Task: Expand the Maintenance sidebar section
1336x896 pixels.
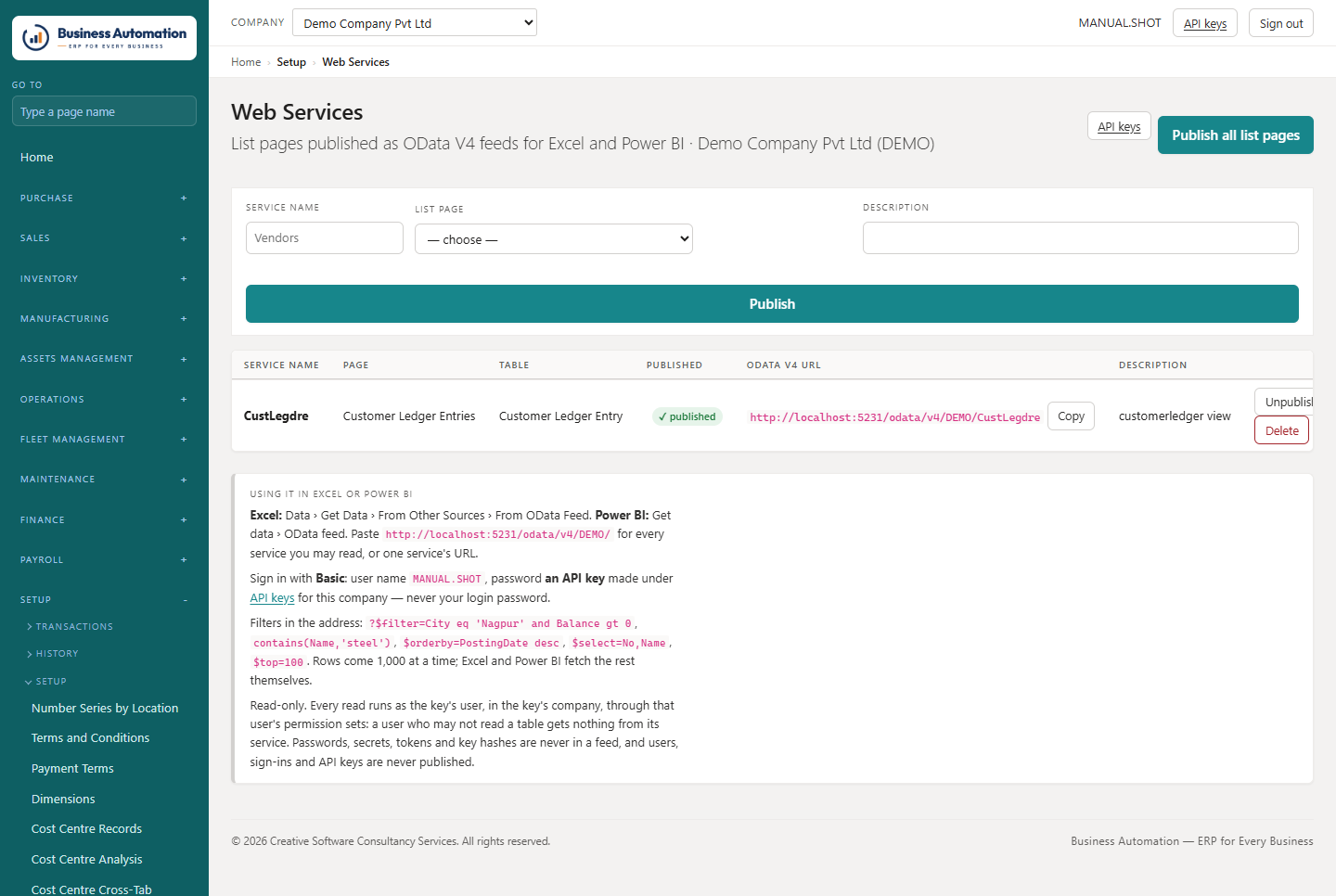Action: (104, 480)
